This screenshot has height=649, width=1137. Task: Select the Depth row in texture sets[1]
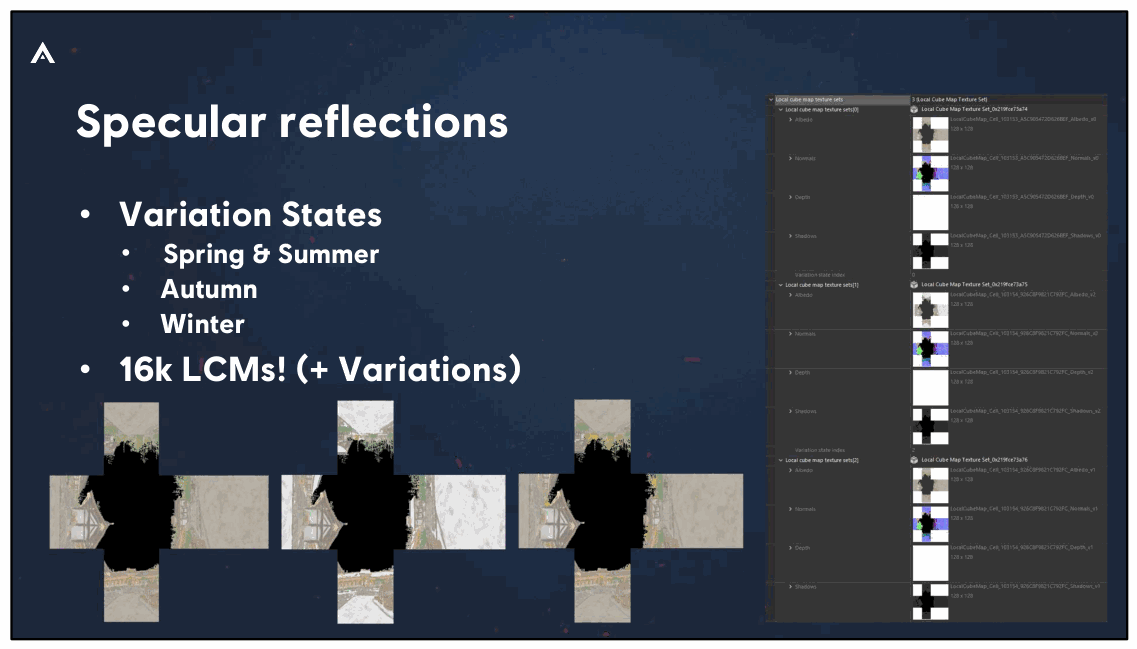click(x=937, y=388)
